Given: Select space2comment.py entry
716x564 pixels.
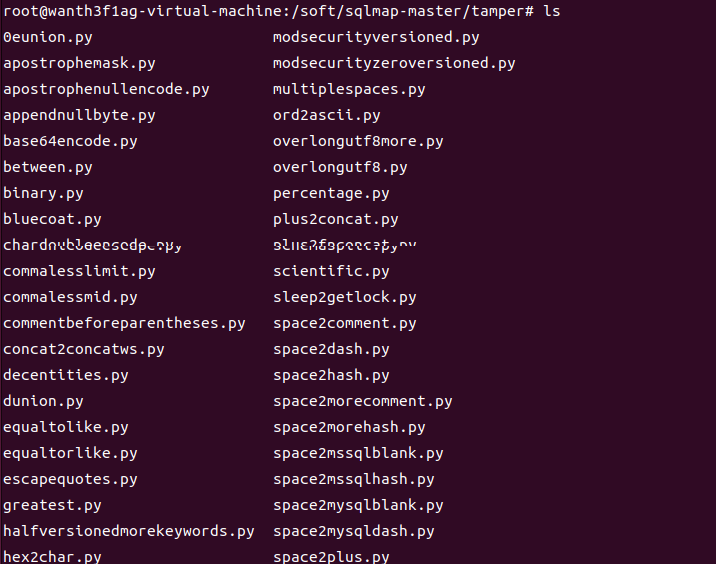Looking at the screenshot, I should 345,323.
